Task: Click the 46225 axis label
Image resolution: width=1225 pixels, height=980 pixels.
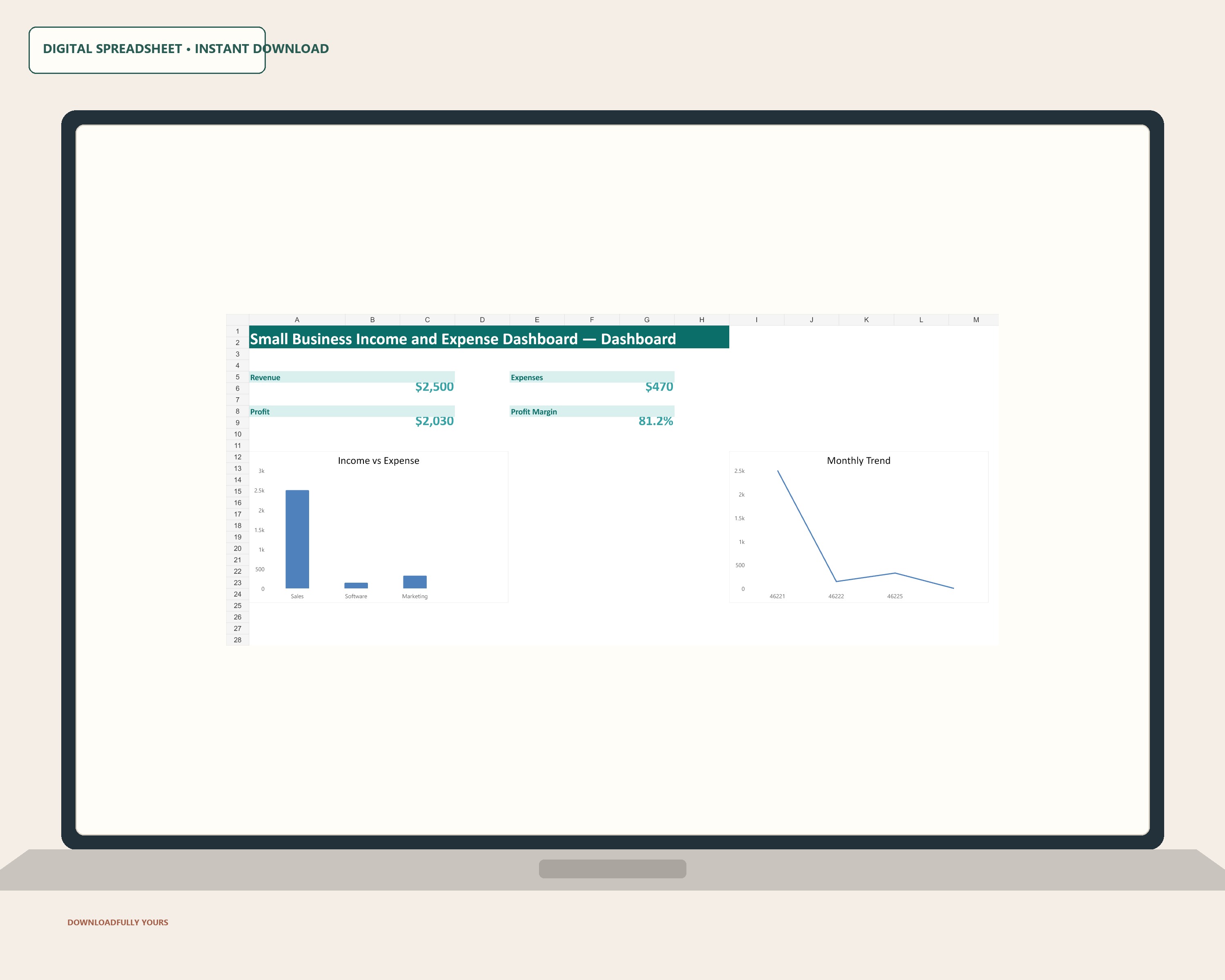Action: pyautogui.click(x=895, y=596)
